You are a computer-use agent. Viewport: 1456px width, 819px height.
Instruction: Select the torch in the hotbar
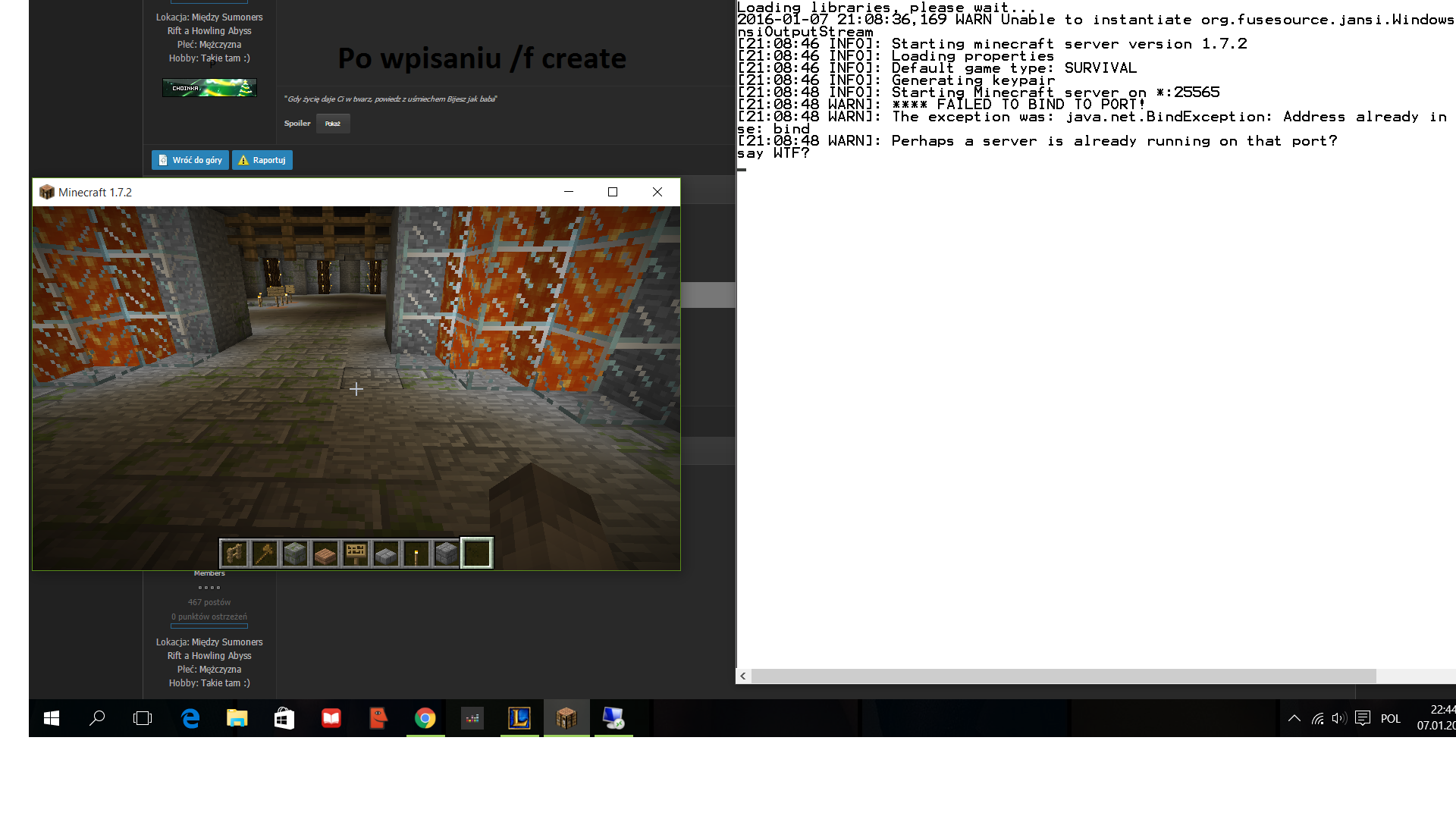(416, 554)
